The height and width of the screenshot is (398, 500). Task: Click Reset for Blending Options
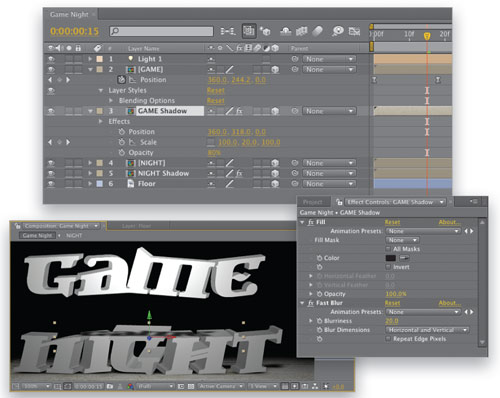(216, 100)
